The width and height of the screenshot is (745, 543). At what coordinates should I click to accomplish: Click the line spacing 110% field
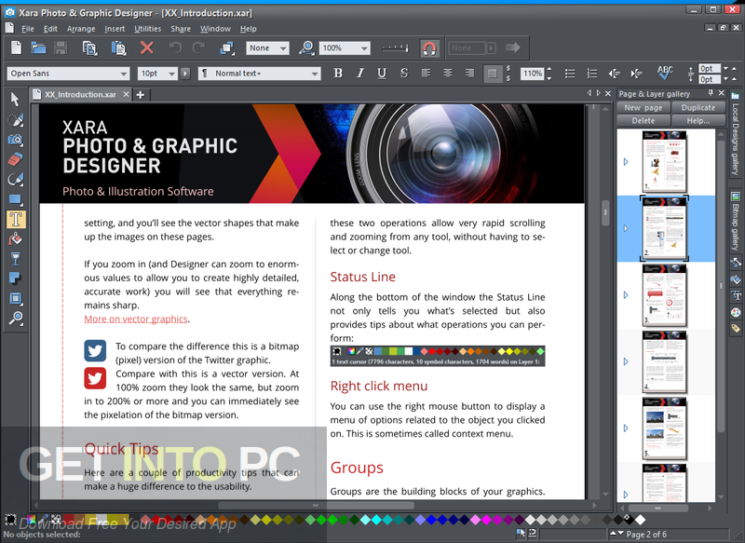pyautogui.click(x=532, y=74)
